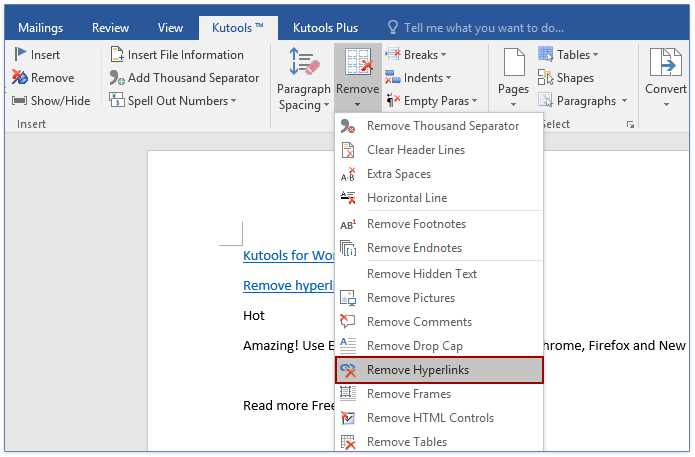Click the large Remove ribbon icon
Image resolution: width=695 pixels, height=457 pixels.
pyautogui.click(x=358, y=62)
